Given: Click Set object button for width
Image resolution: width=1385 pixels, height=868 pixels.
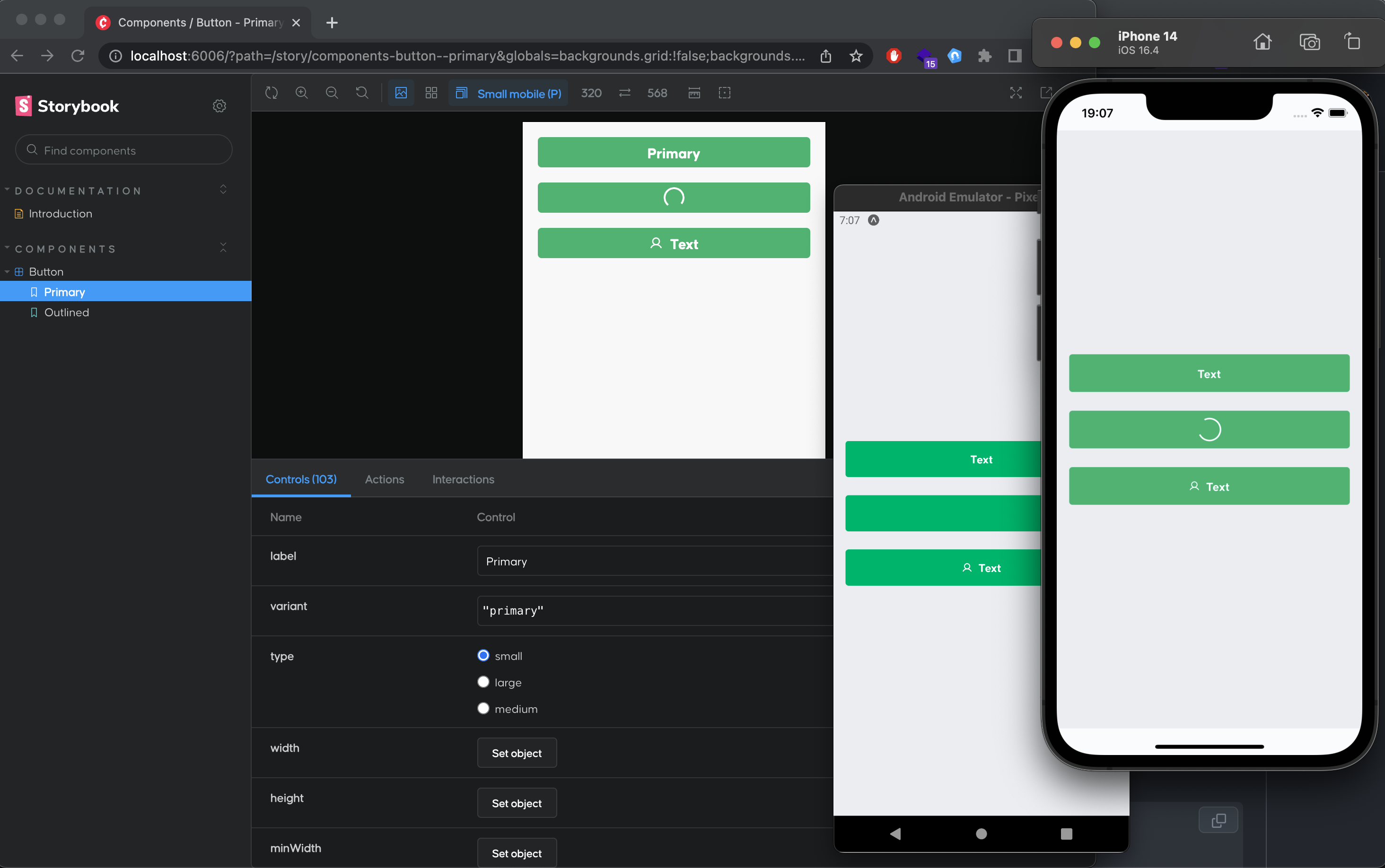Looking at the screenshot, I should pyautogui.click(x=516, y=753).
